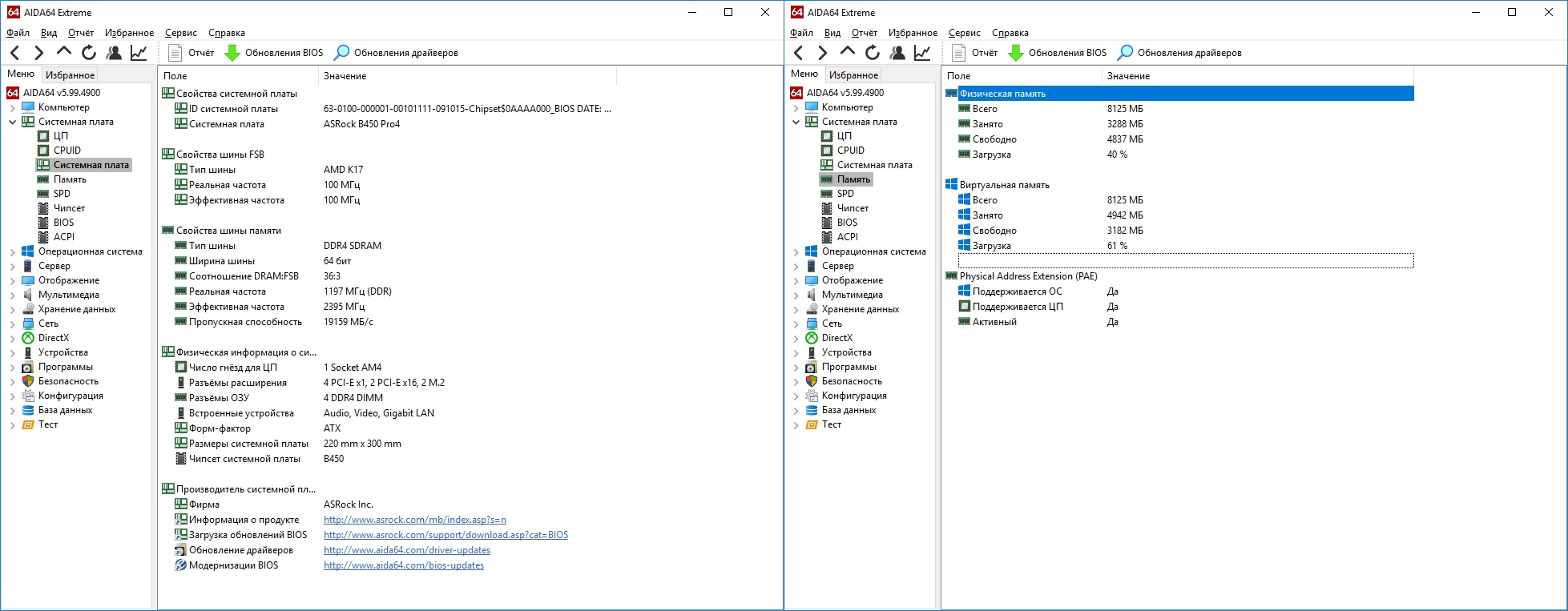Expand Хранение данных node in right window
The image size is (1568, 611).
tap(796, 309)
